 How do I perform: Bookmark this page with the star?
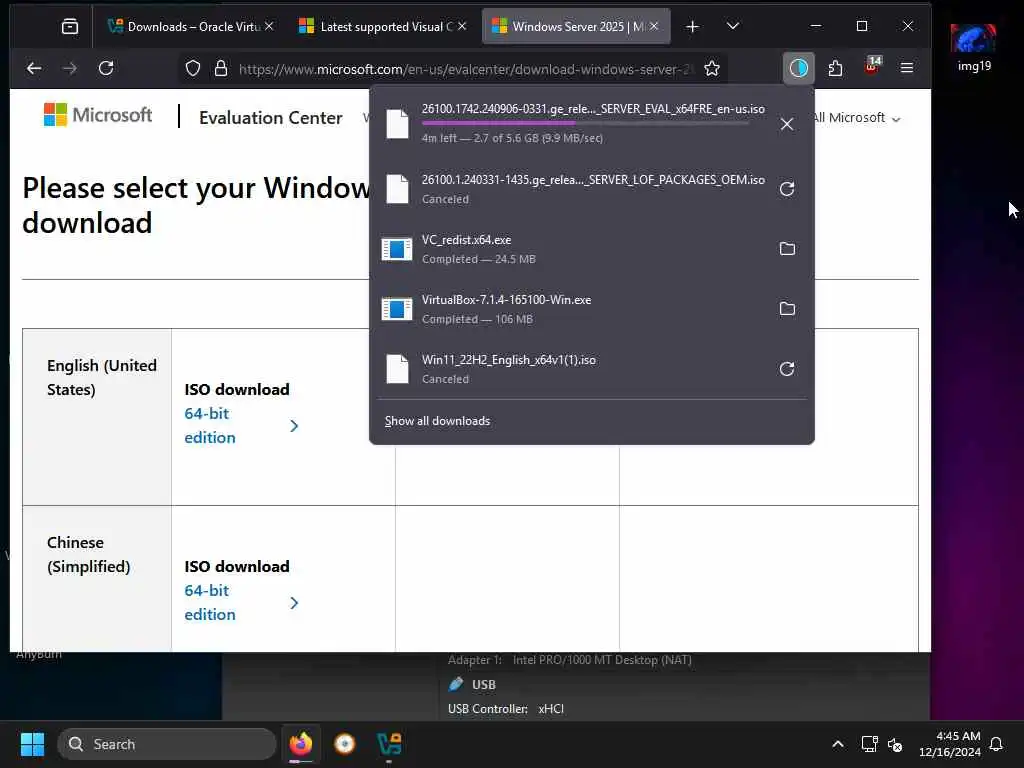[712, 69]
